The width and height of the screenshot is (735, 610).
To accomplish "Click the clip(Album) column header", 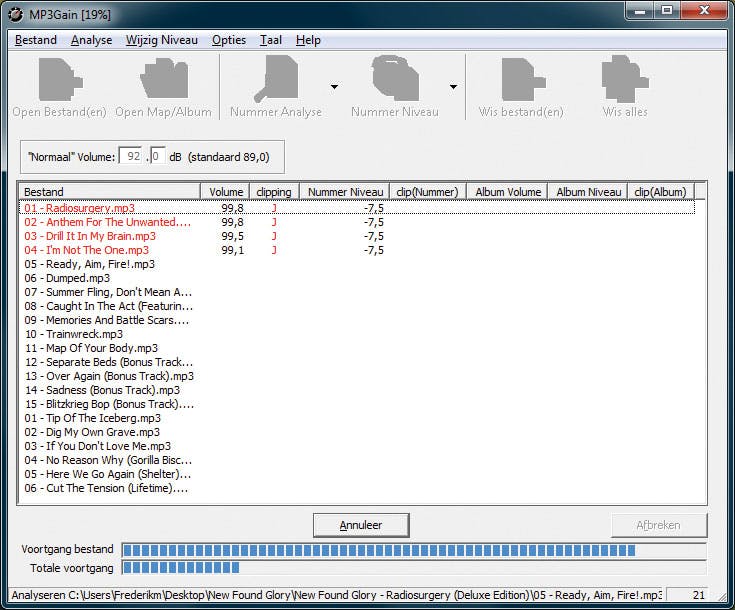I will point(660,192).
